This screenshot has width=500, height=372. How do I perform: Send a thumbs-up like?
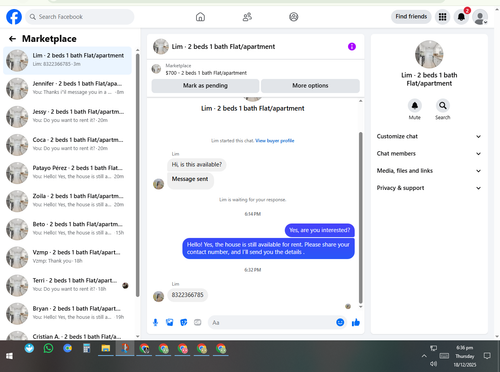pyautogui.click(x=356, y=322)
